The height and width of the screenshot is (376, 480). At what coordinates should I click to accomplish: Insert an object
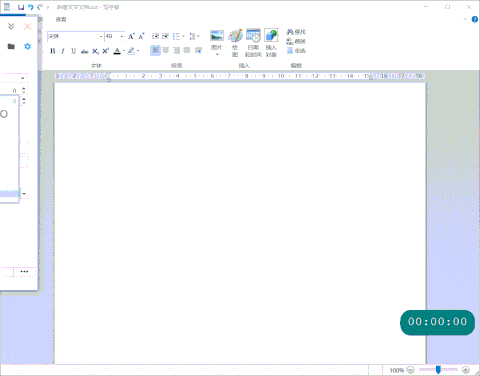(271, 43)
